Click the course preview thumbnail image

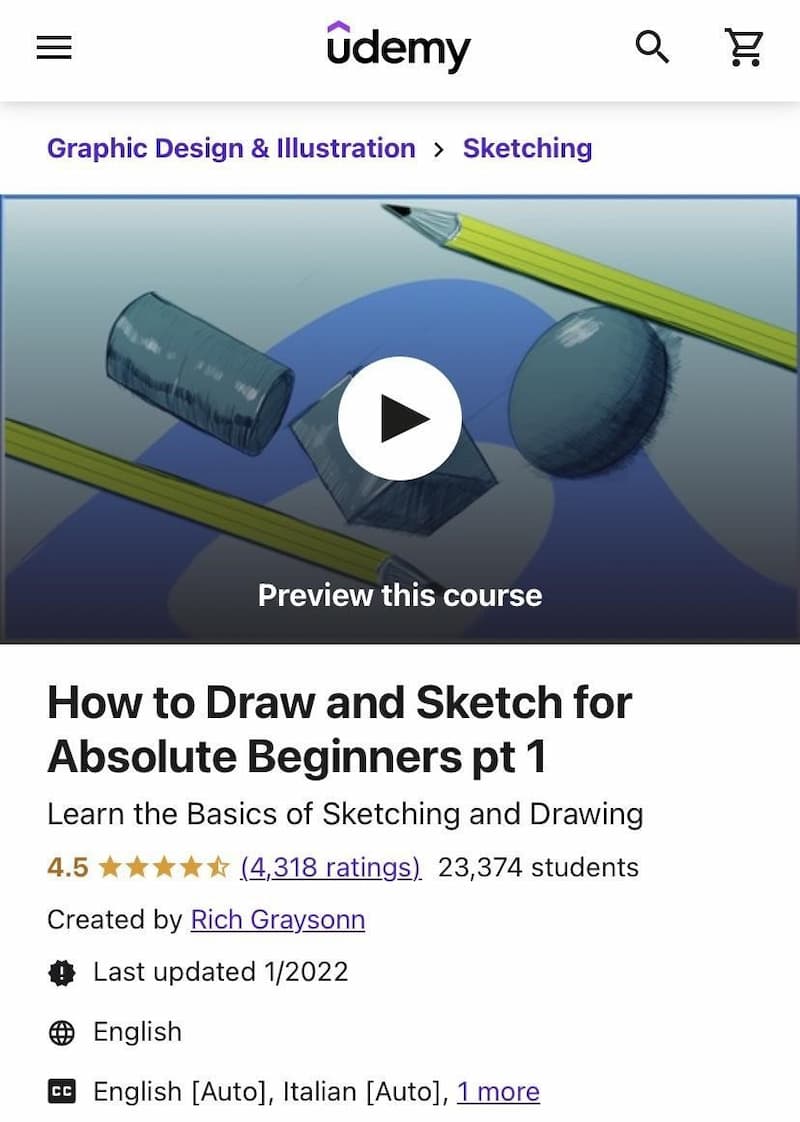[x=400, y=419]
